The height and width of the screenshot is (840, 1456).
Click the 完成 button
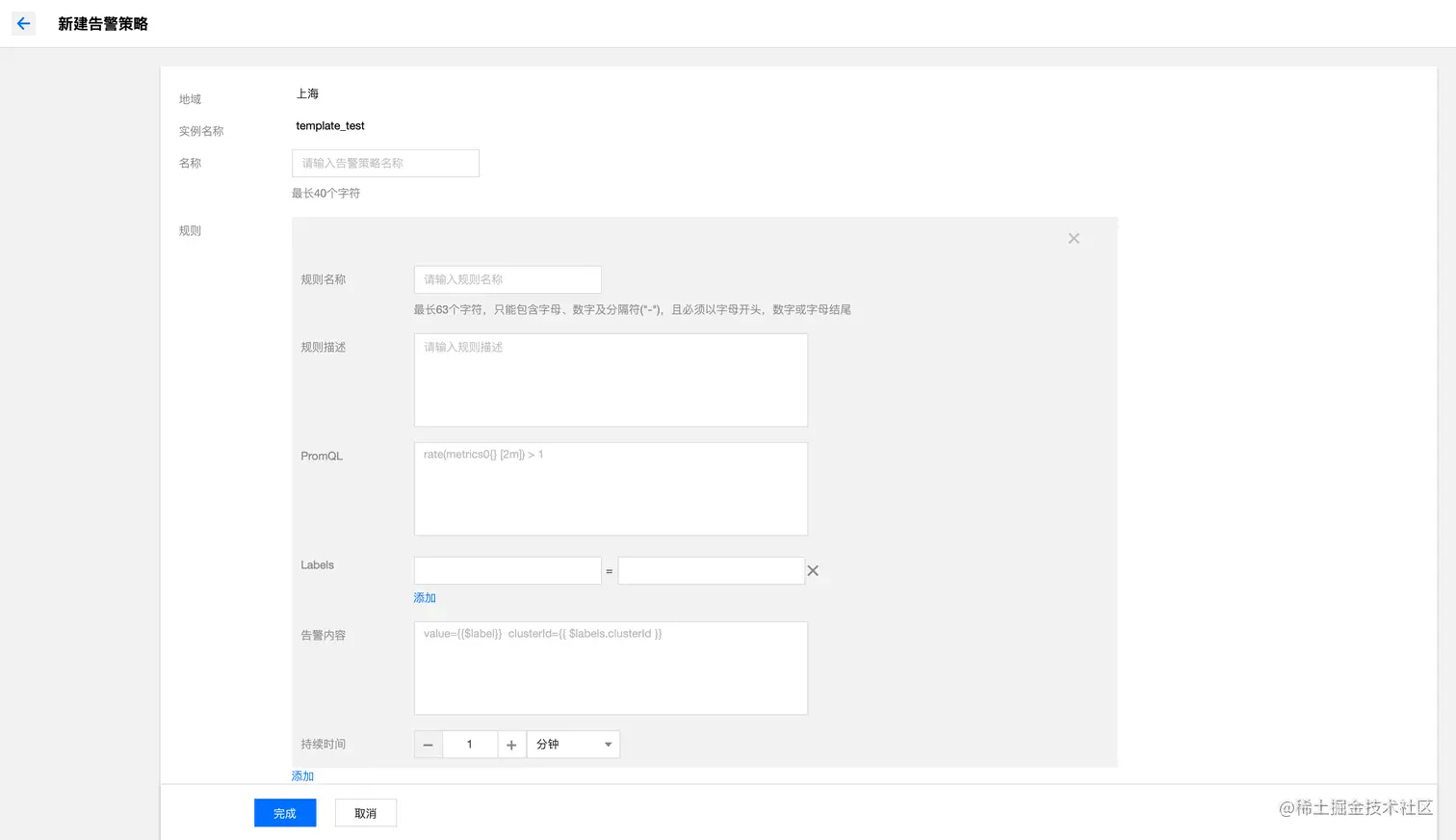(x=285, y=813)
